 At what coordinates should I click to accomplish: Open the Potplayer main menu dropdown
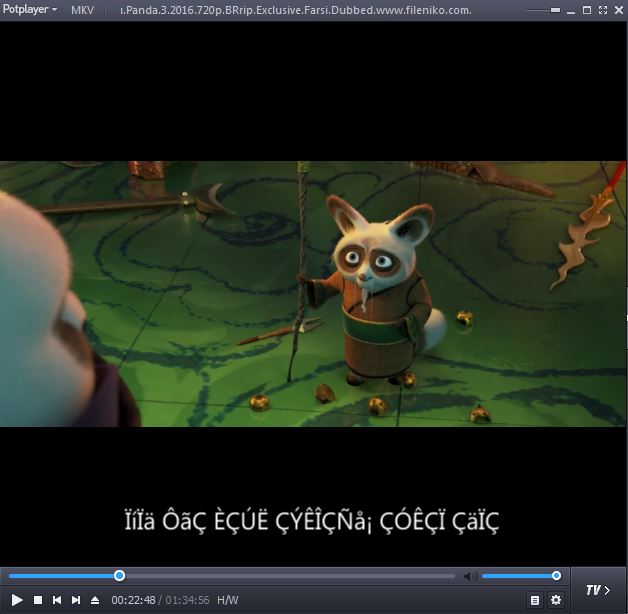coord(29,9)
